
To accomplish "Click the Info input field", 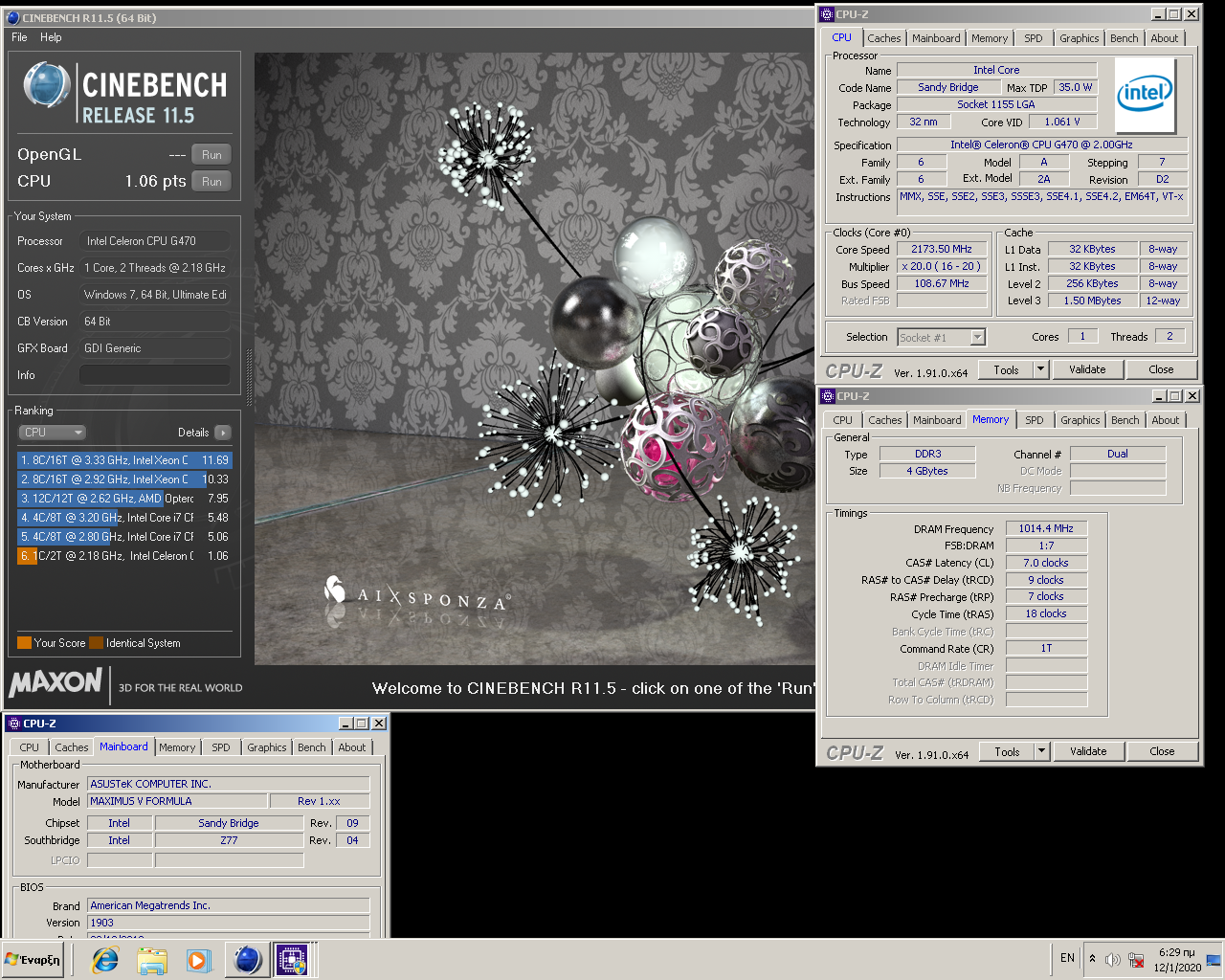I will click(x=155, y=375).
